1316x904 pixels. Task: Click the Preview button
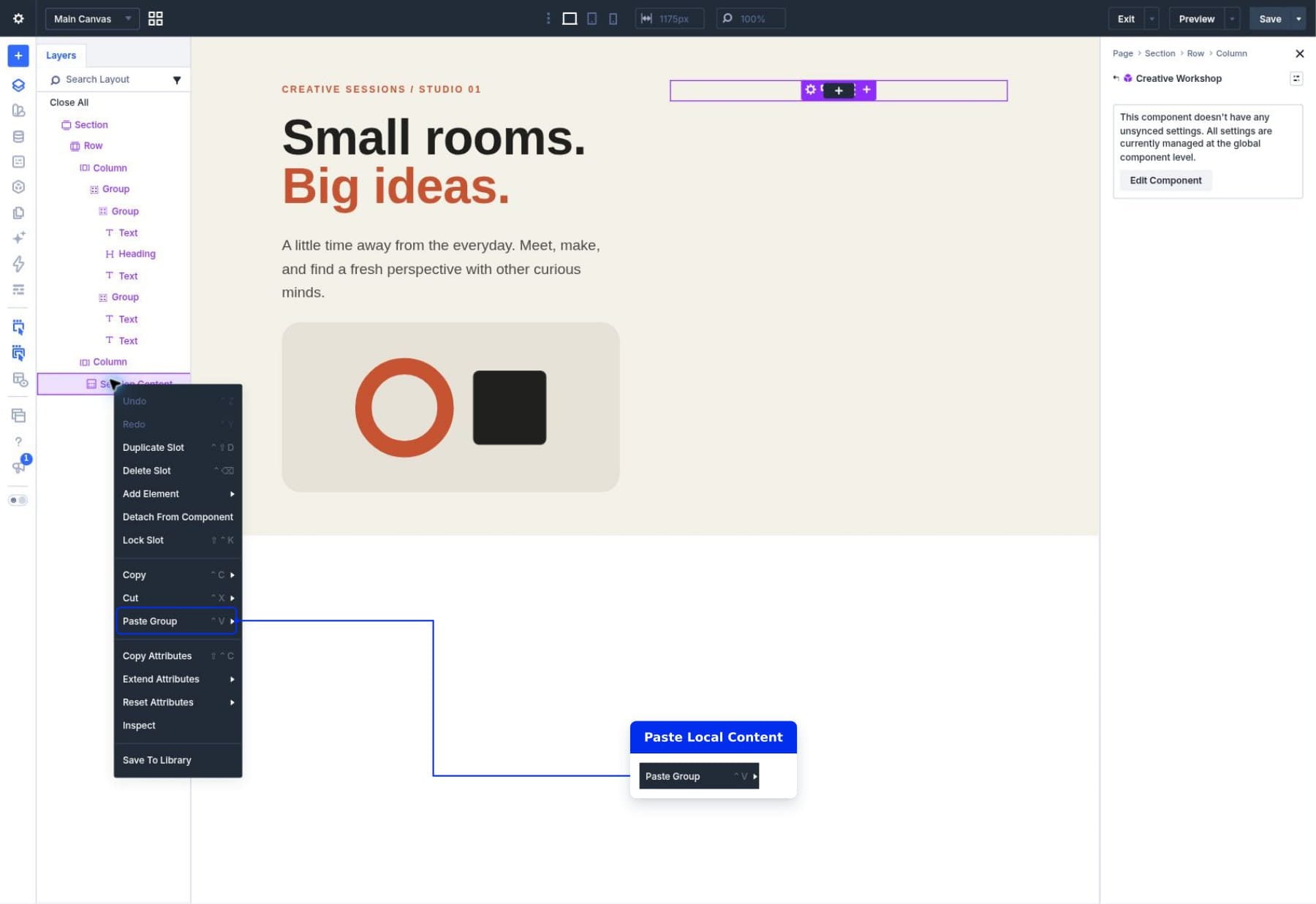(x=1196, y=19)
